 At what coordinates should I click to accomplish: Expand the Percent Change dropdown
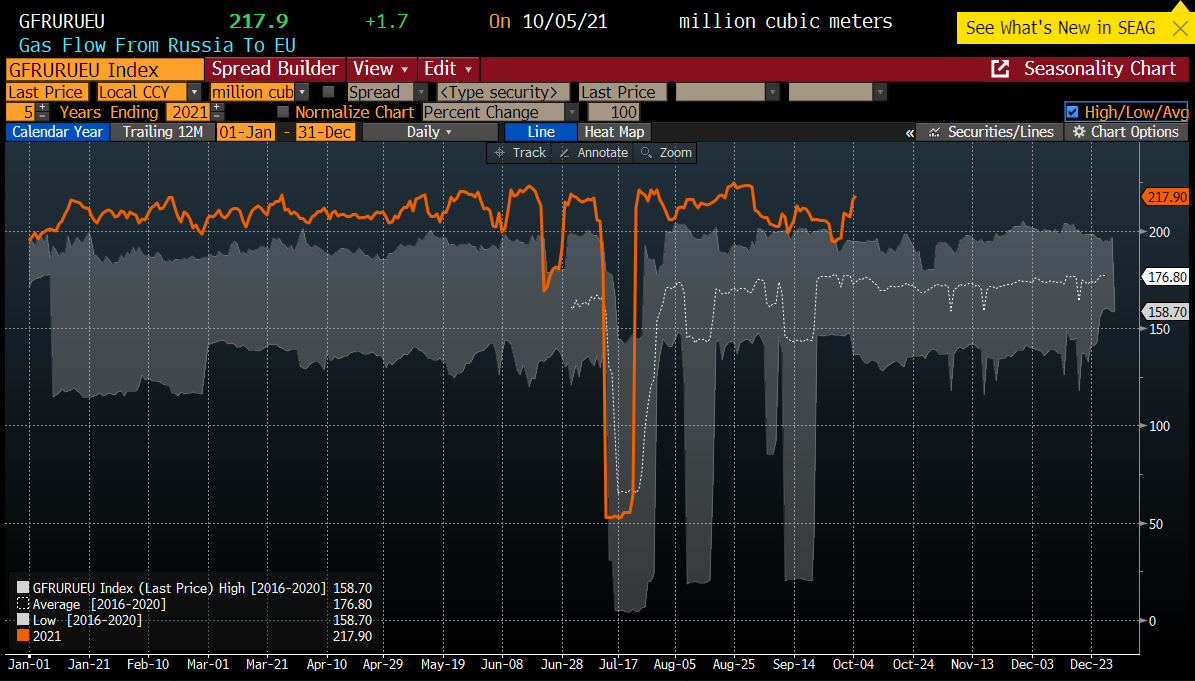pyautogui.click(x=571, y=112)
